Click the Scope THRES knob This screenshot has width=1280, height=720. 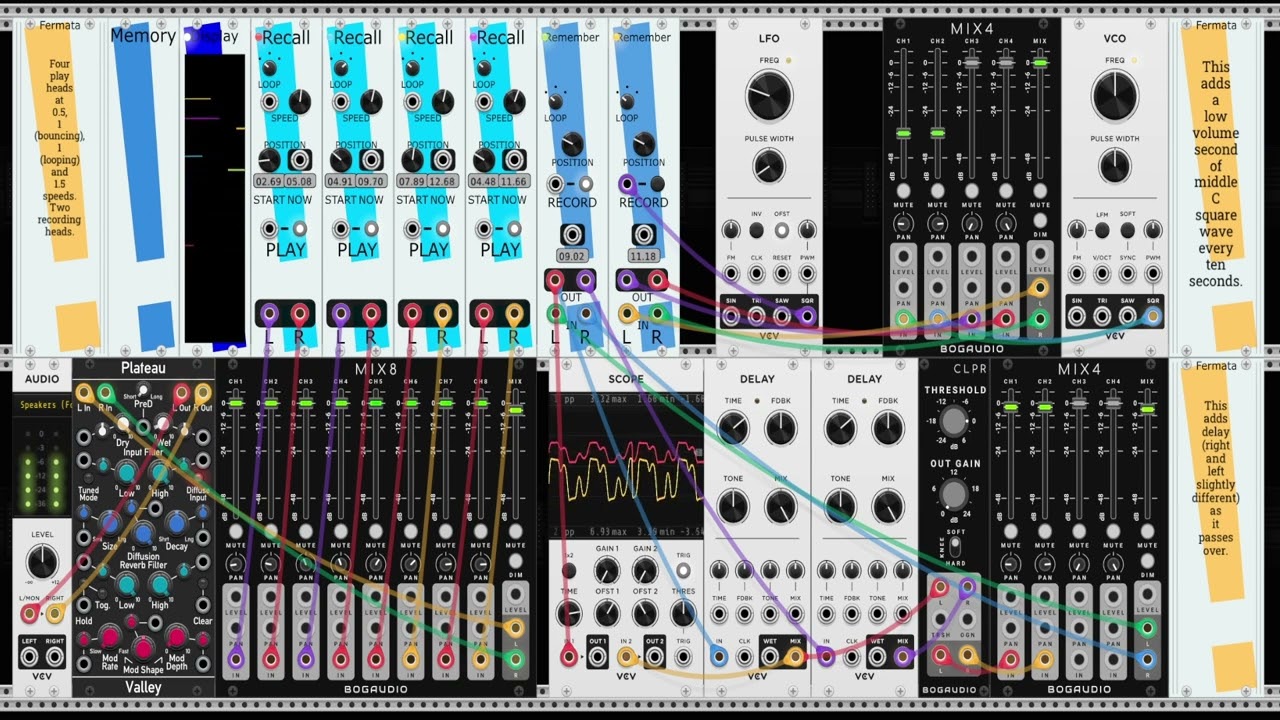pyautogui.click(x=683, y=611)
